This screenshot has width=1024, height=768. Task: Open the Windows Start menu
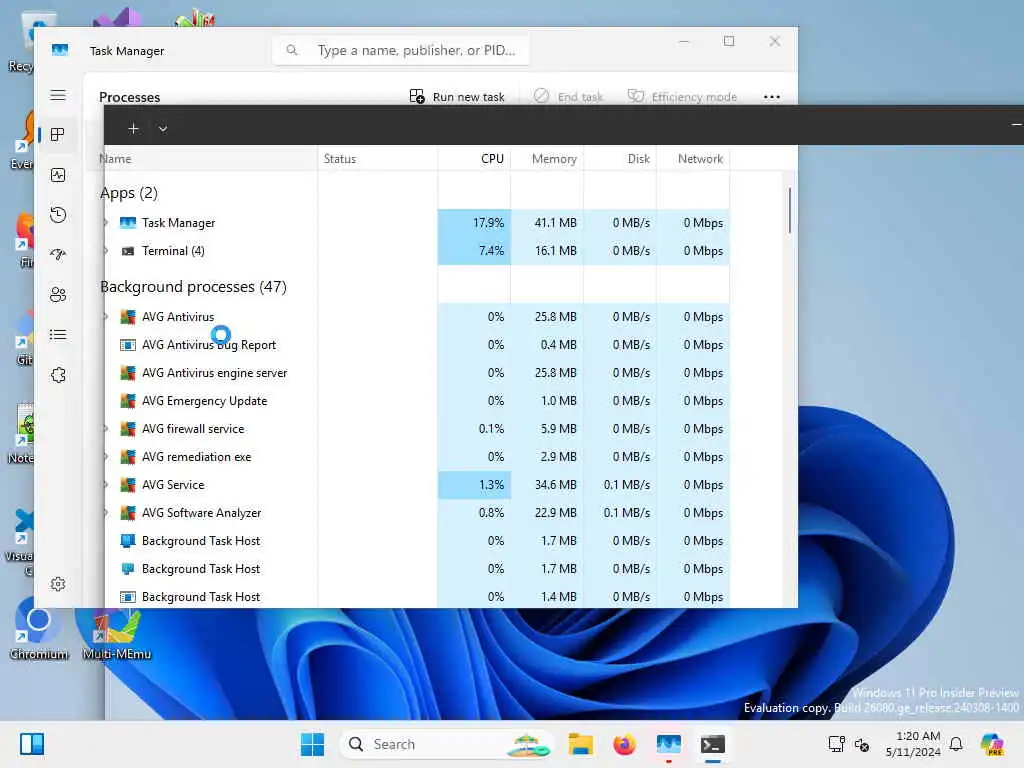[312, 744]
